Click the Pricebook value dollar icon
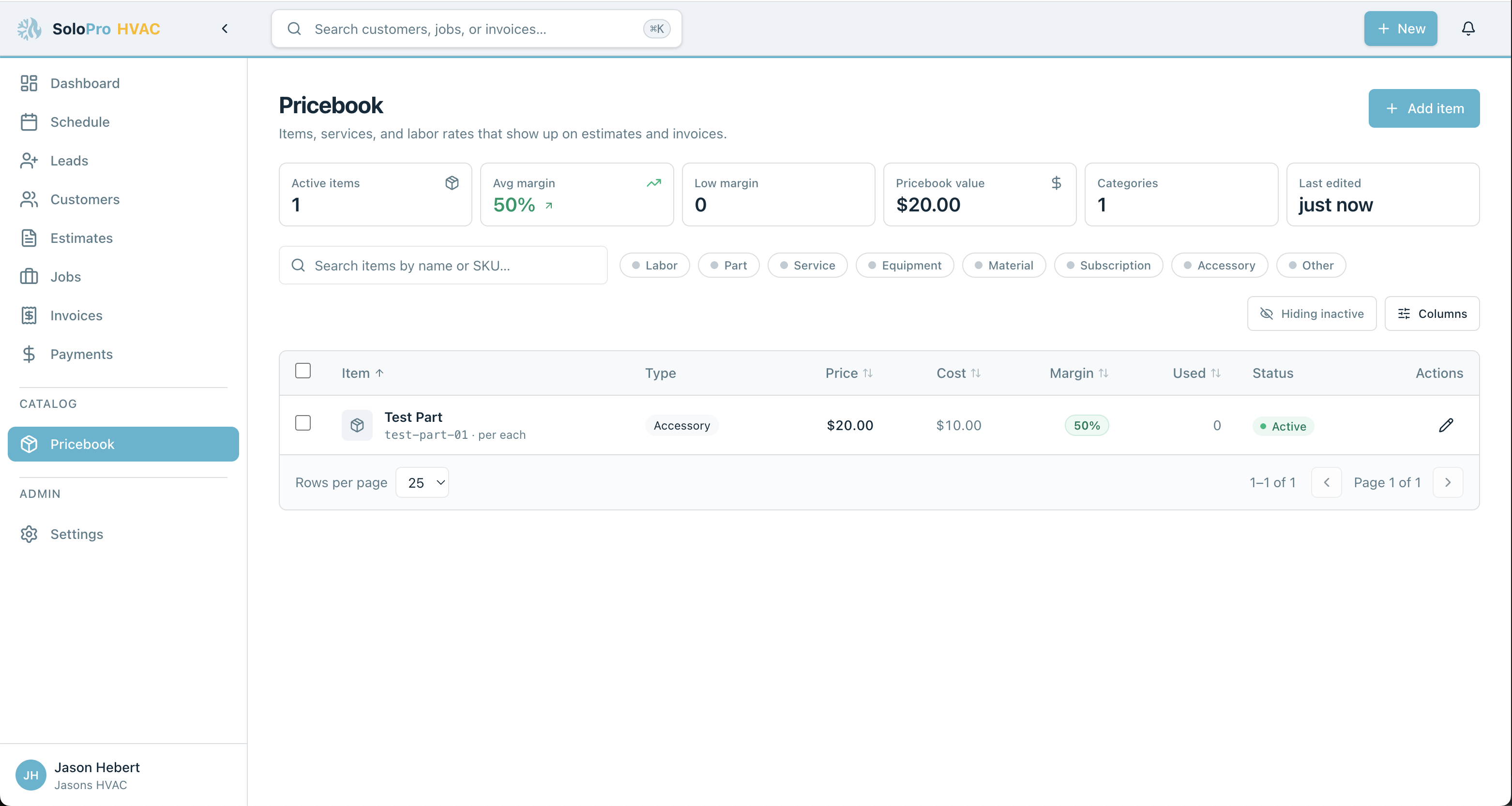Image resolution: width=1512 pixels, height=806 pixels. 1056,183
